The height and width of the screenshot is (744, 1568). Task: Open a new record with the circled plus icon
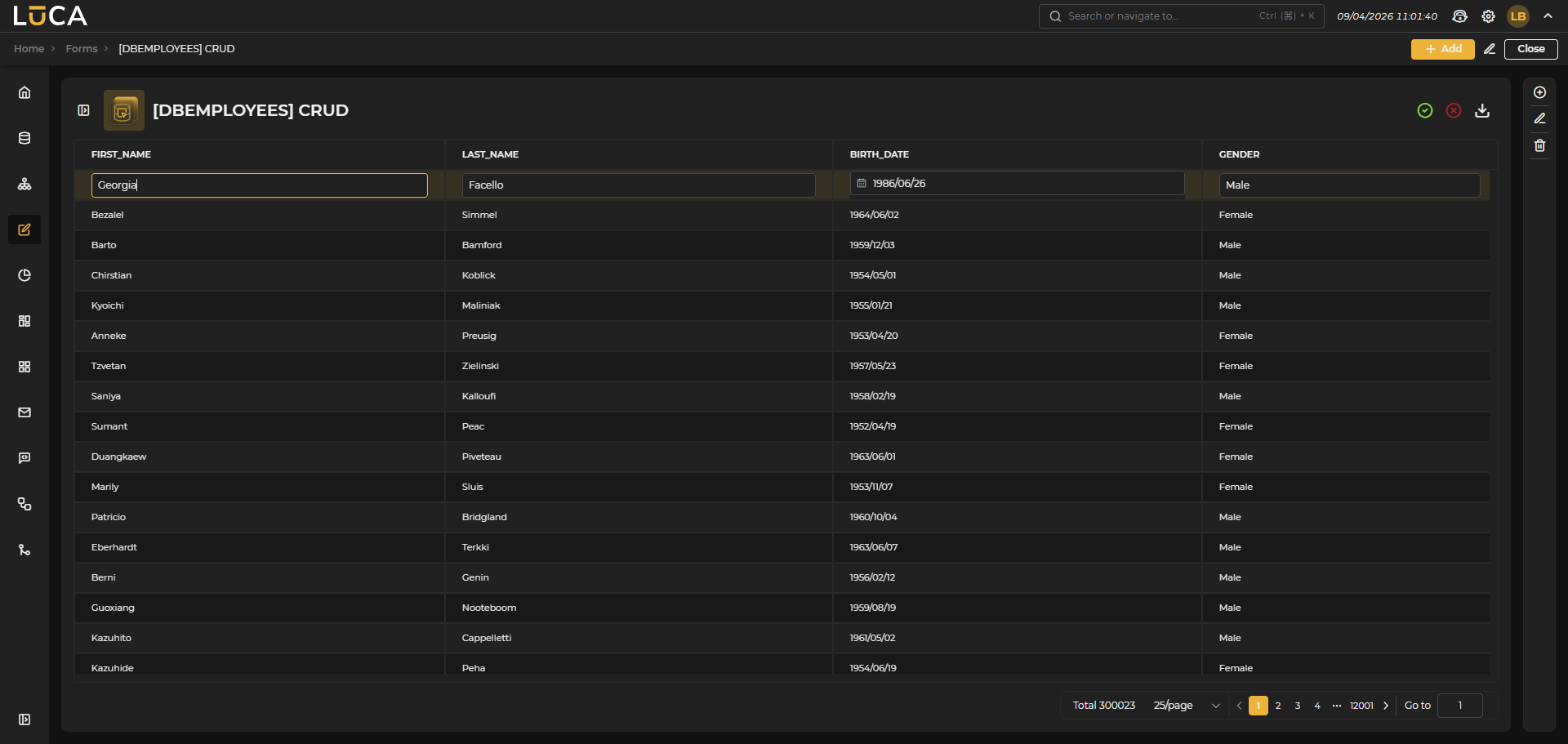coord(1540,92)
